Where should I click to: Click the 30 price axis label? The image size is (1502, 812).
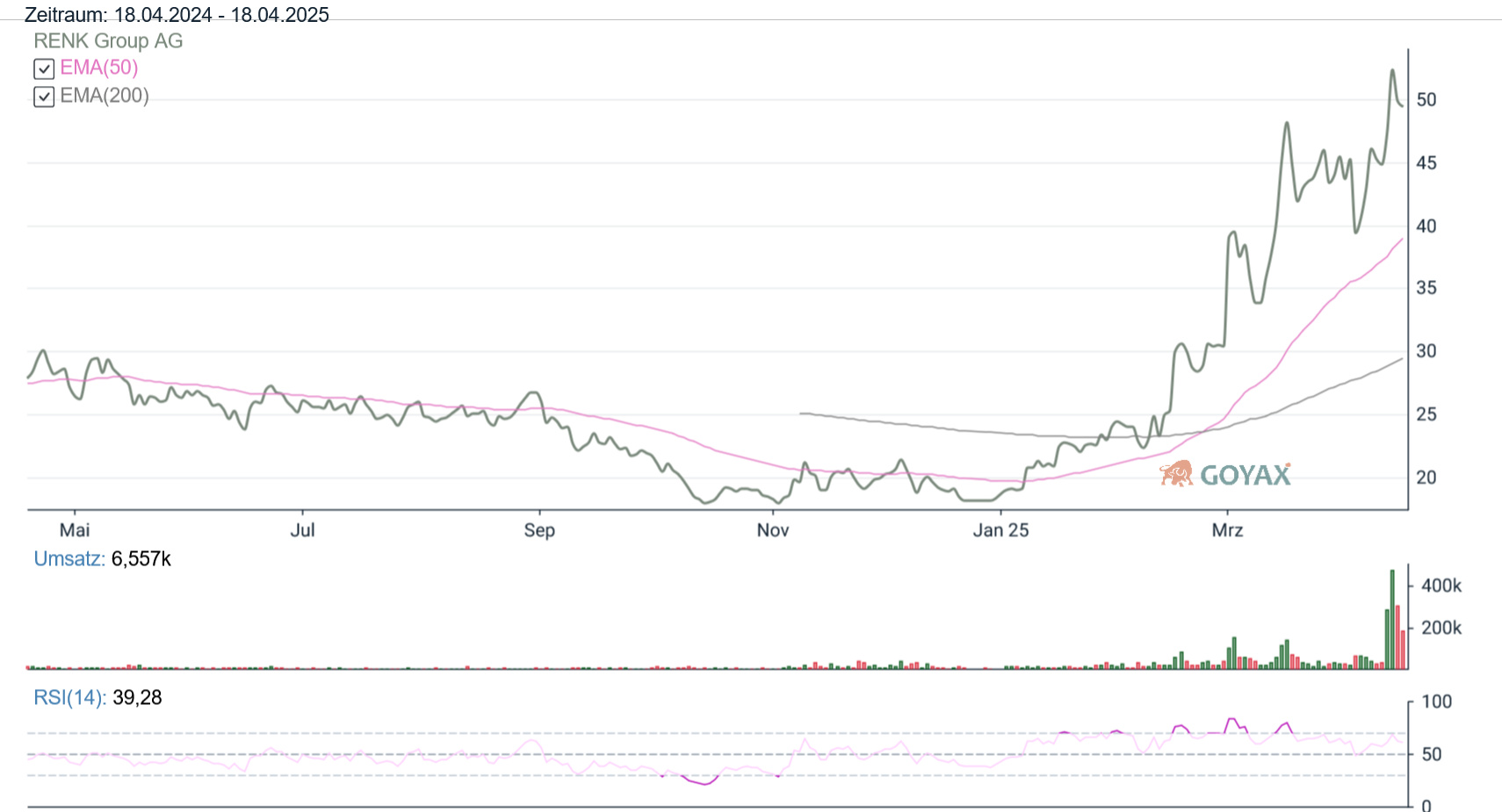pos(1426,351)
